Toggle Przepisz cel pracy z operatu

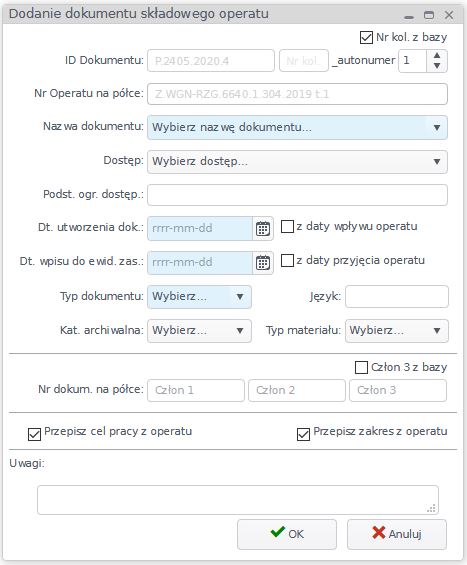[34, 435]
